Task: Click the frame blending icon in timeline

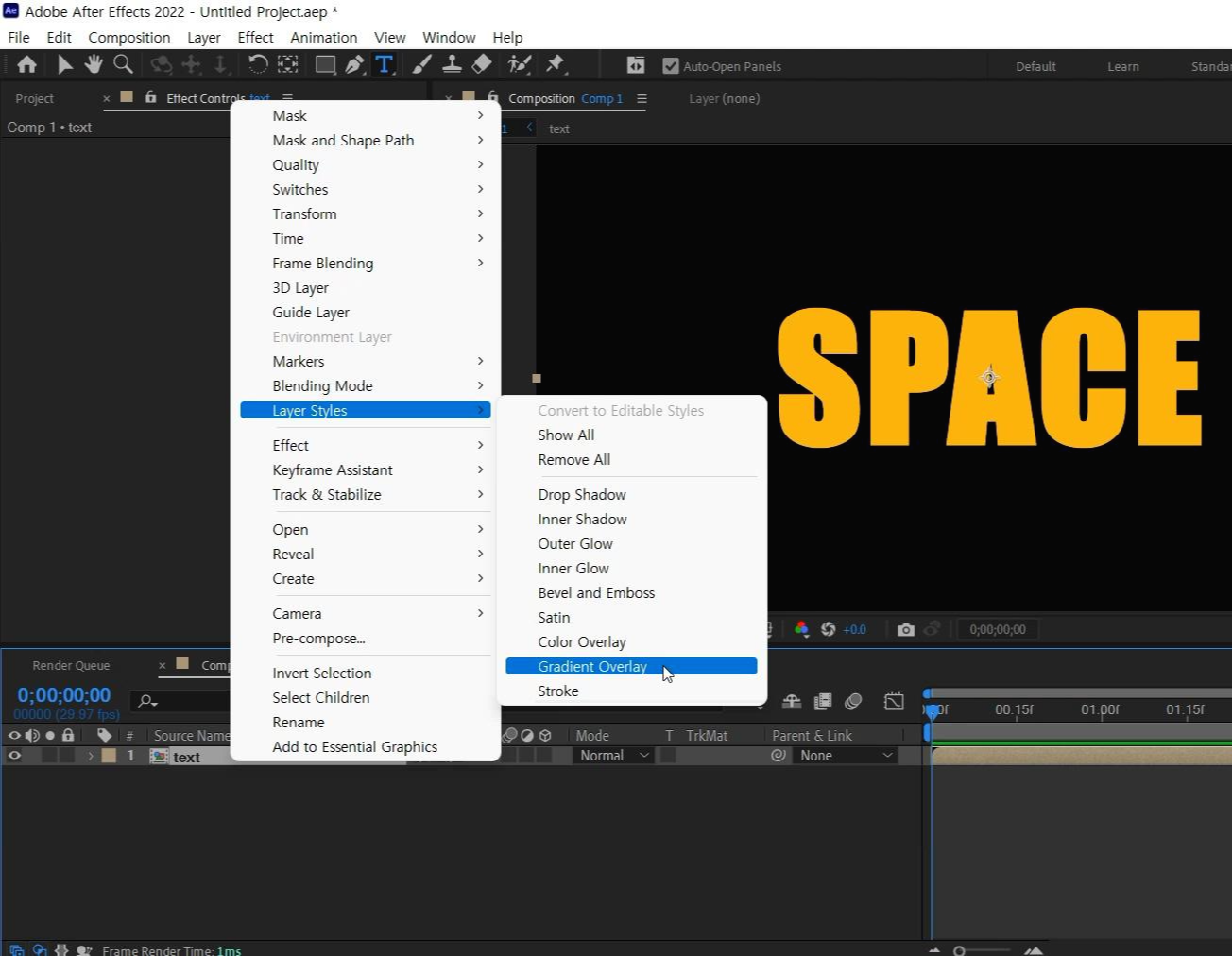Action: point(823,701)
